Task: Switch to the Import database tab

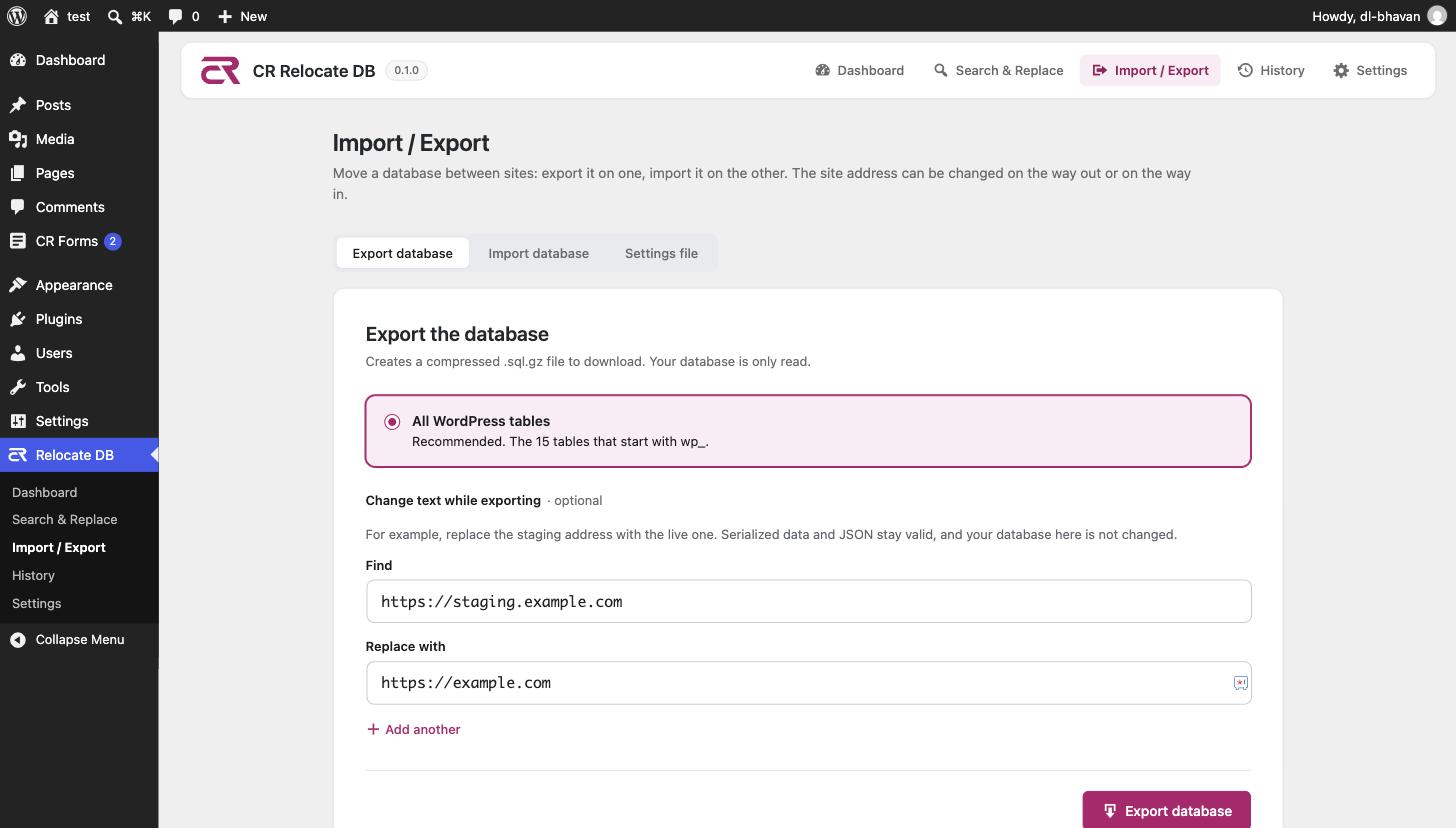Action: pyautogui.click(x=538, y=253)
